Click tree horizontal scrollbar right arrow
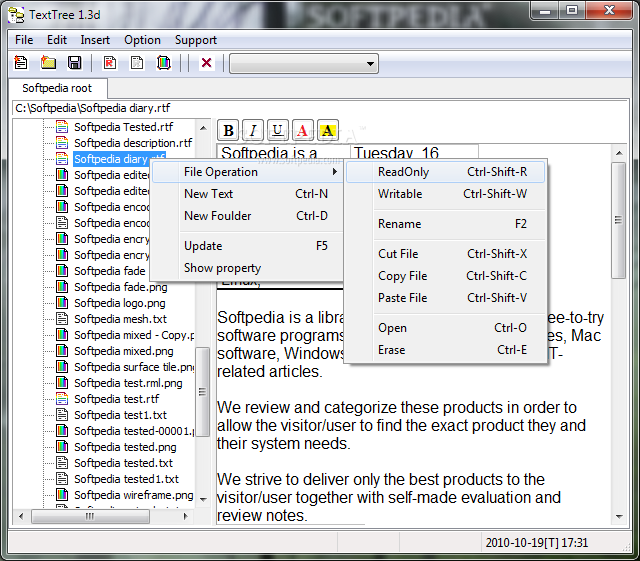 [x=186, y=516]
